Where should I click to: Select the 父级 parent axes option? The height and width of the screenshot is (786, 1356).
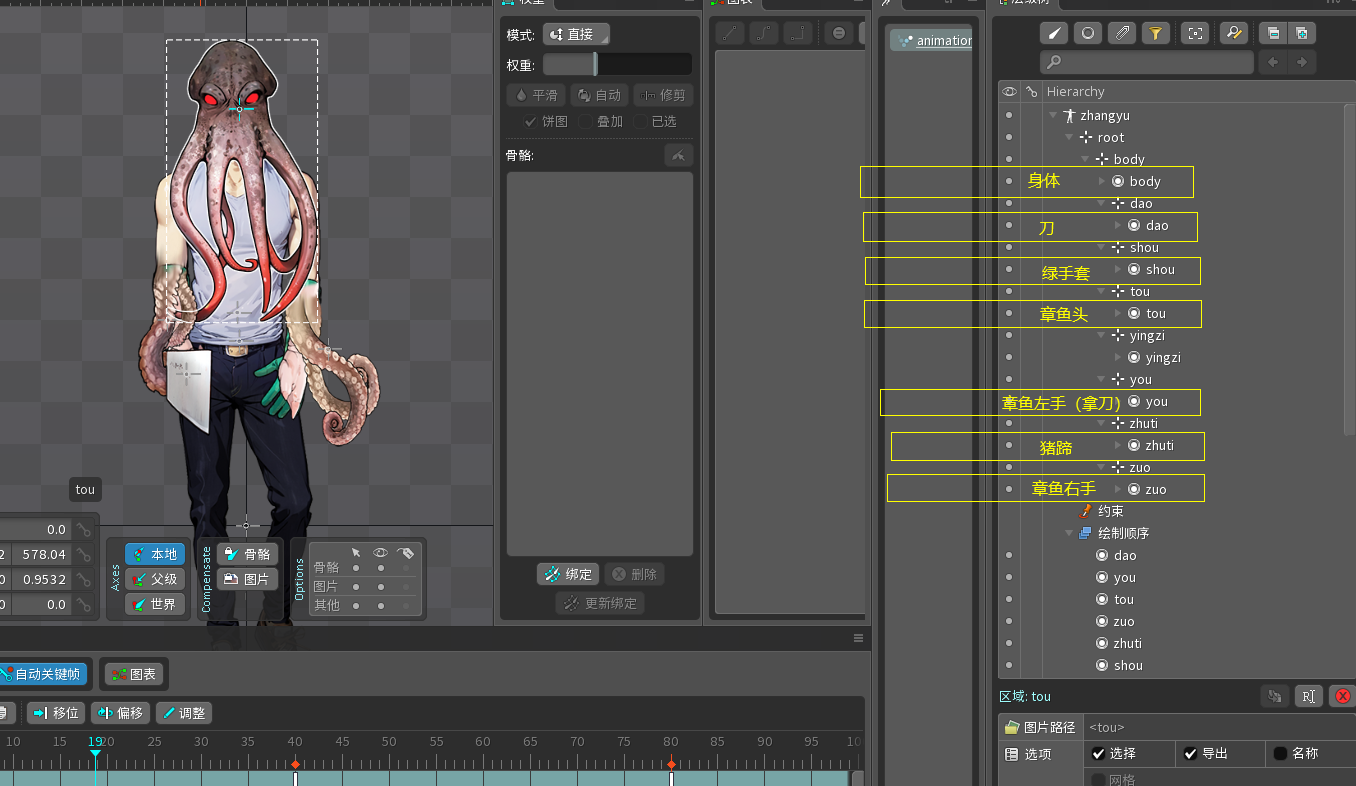point(155,579)
